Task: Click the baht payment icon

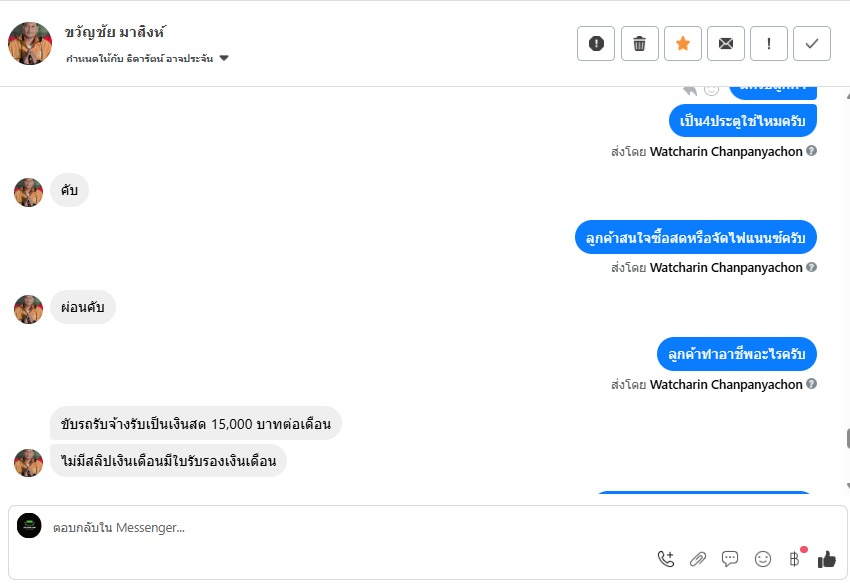Action: tap(795, 559)
